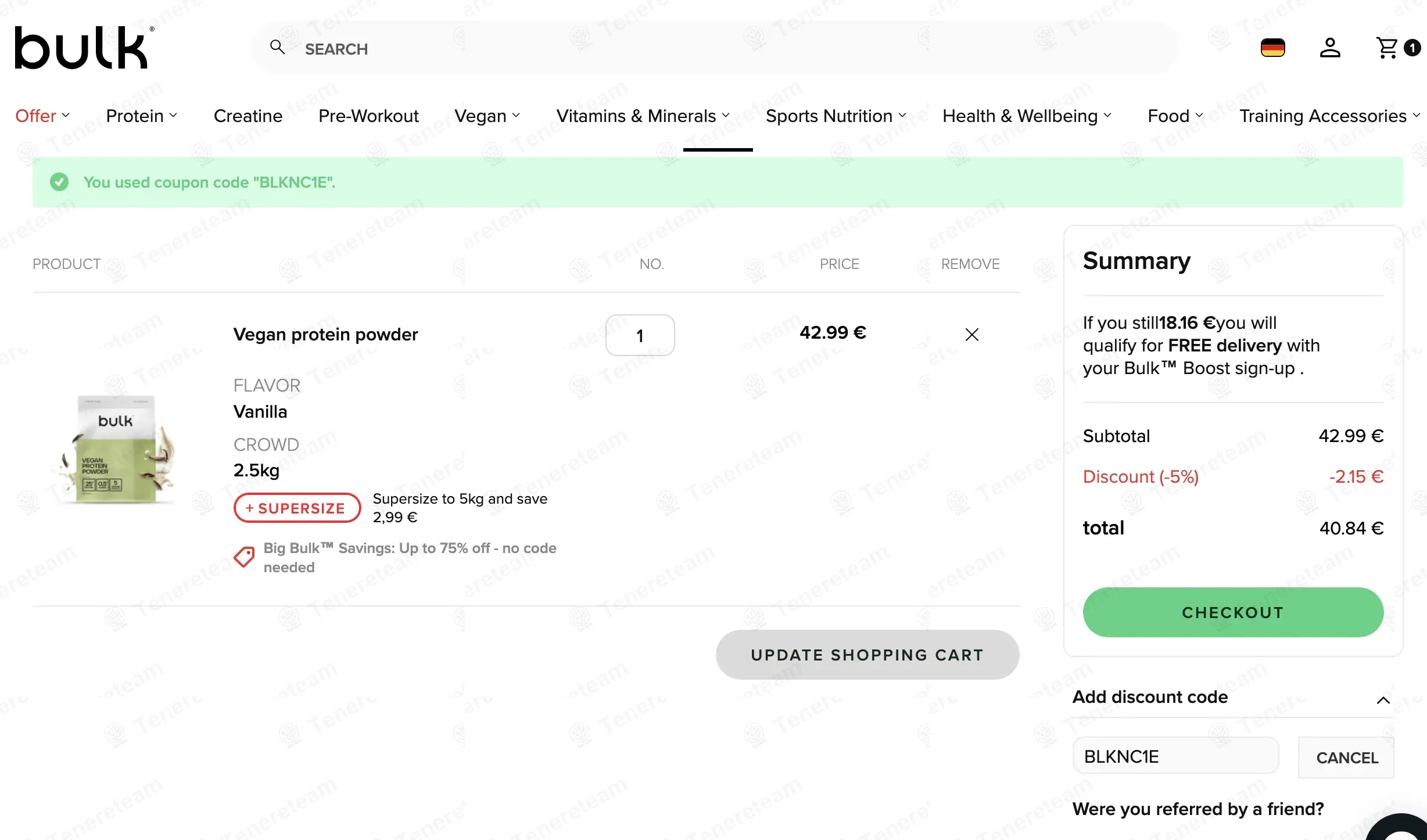This screenshot has width=1427, height=840.
Task: Open the user account icon
Action: click(1330, 48)
